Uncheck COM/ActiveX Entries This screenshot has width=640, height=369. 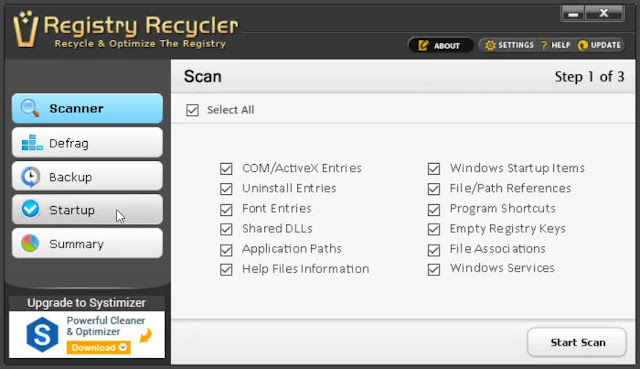pyautogui.click(x=226, y=169)
